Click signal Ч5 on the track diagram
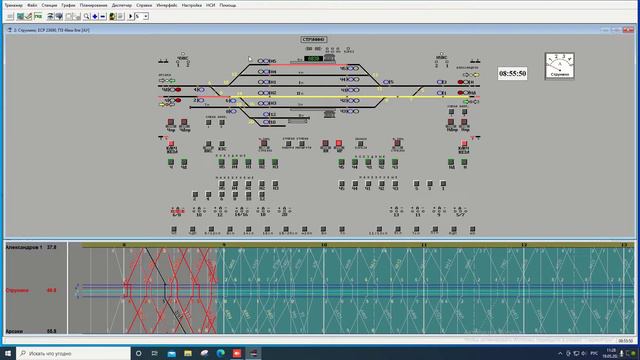 (350, 69)
